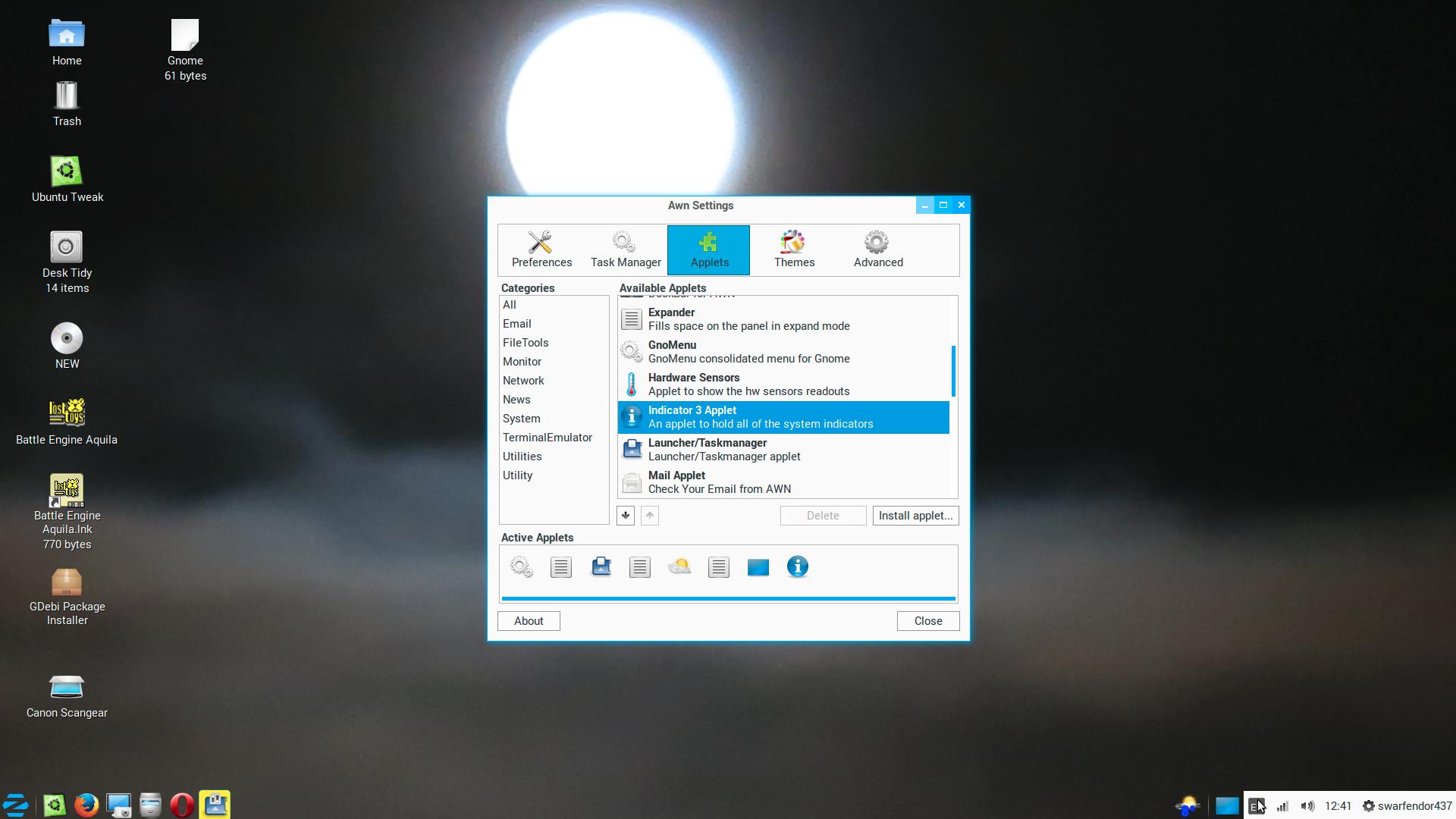
Task: Open the NEW disc icon on desktop
Action: (x=67, y=346)
